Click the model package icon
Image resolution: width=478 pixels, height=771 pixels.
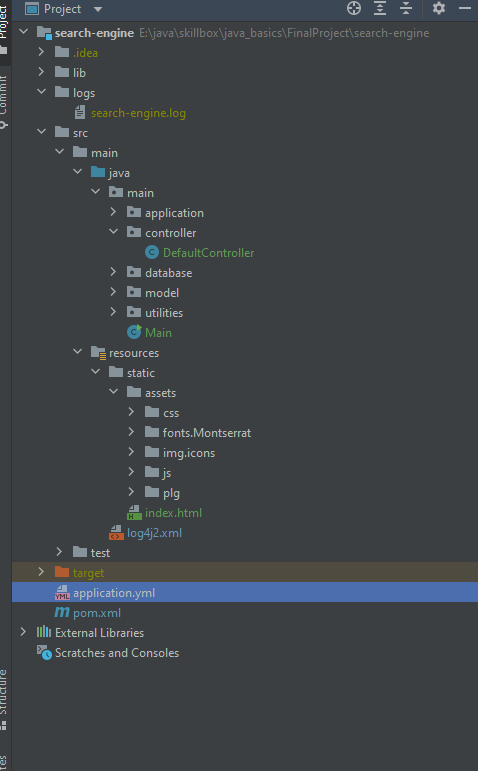pos(134,292)
